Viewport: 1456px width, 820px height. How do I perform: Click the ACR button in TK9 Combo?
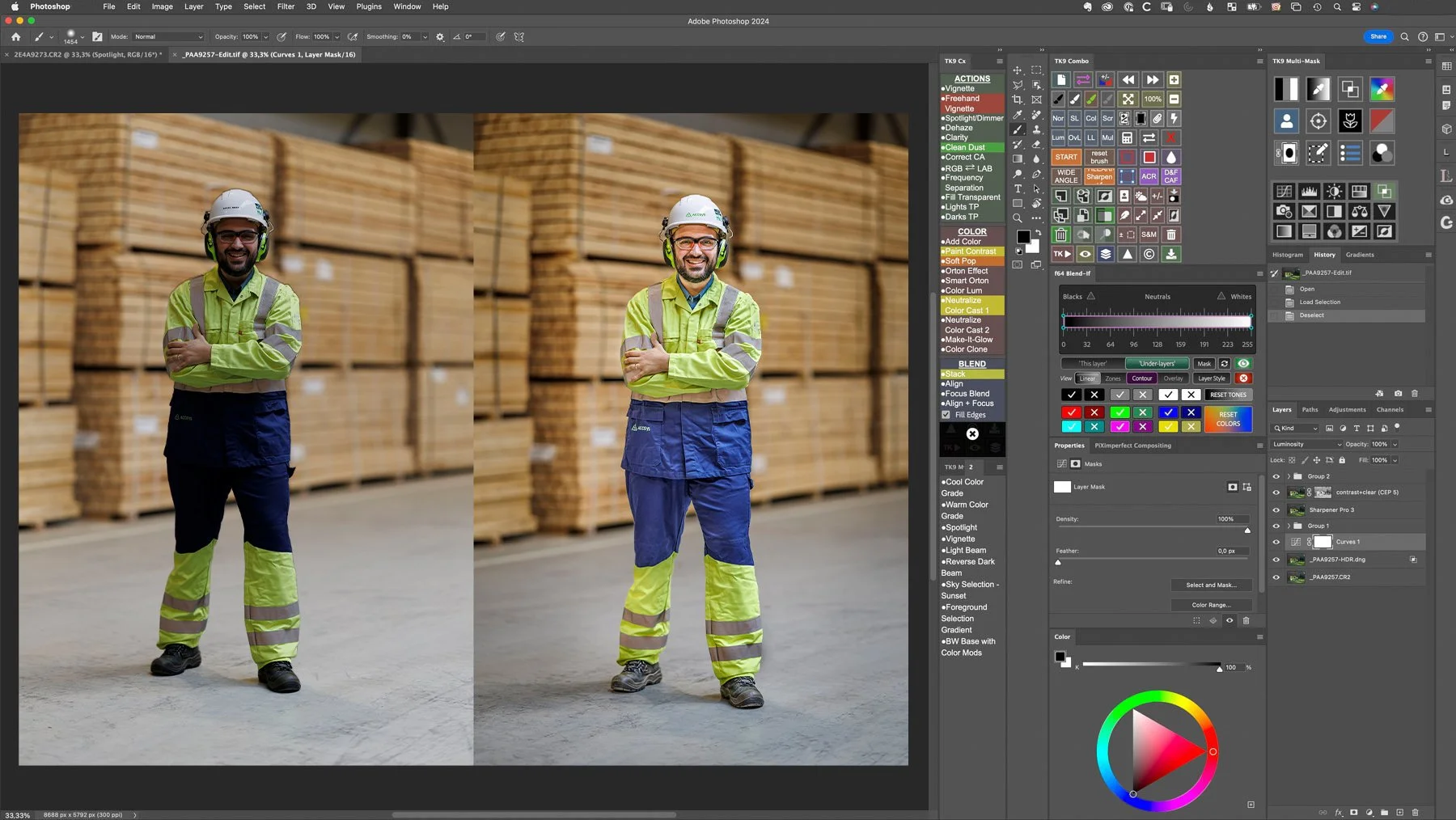tap(1149, 176)
